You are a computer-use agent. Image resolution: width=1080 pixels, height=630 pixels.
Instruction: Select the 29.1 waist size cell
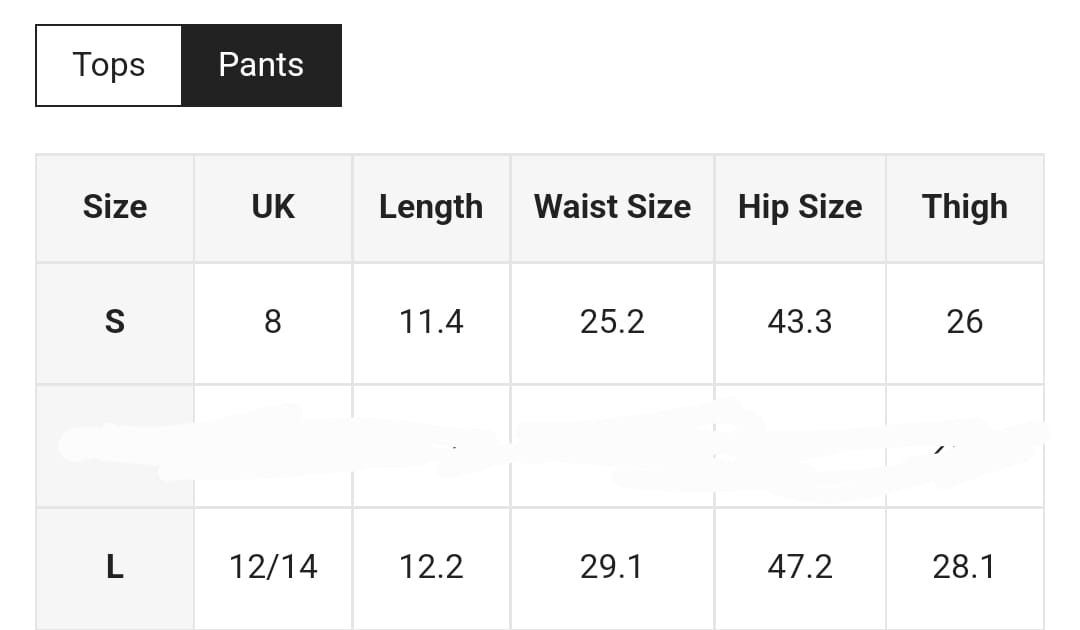coord(612,567)
